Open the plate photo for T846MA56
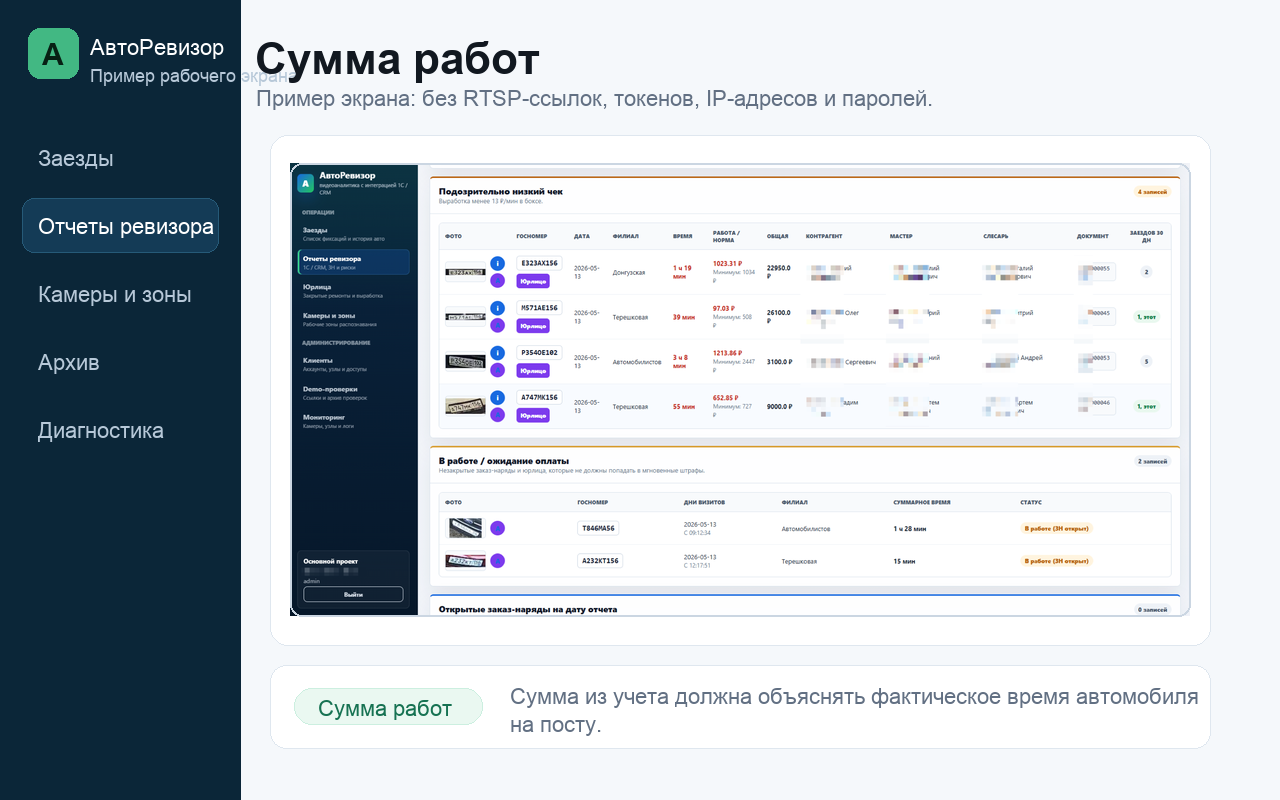The width and height of the screenshot is (1280, 800). (x=464, y=528)
